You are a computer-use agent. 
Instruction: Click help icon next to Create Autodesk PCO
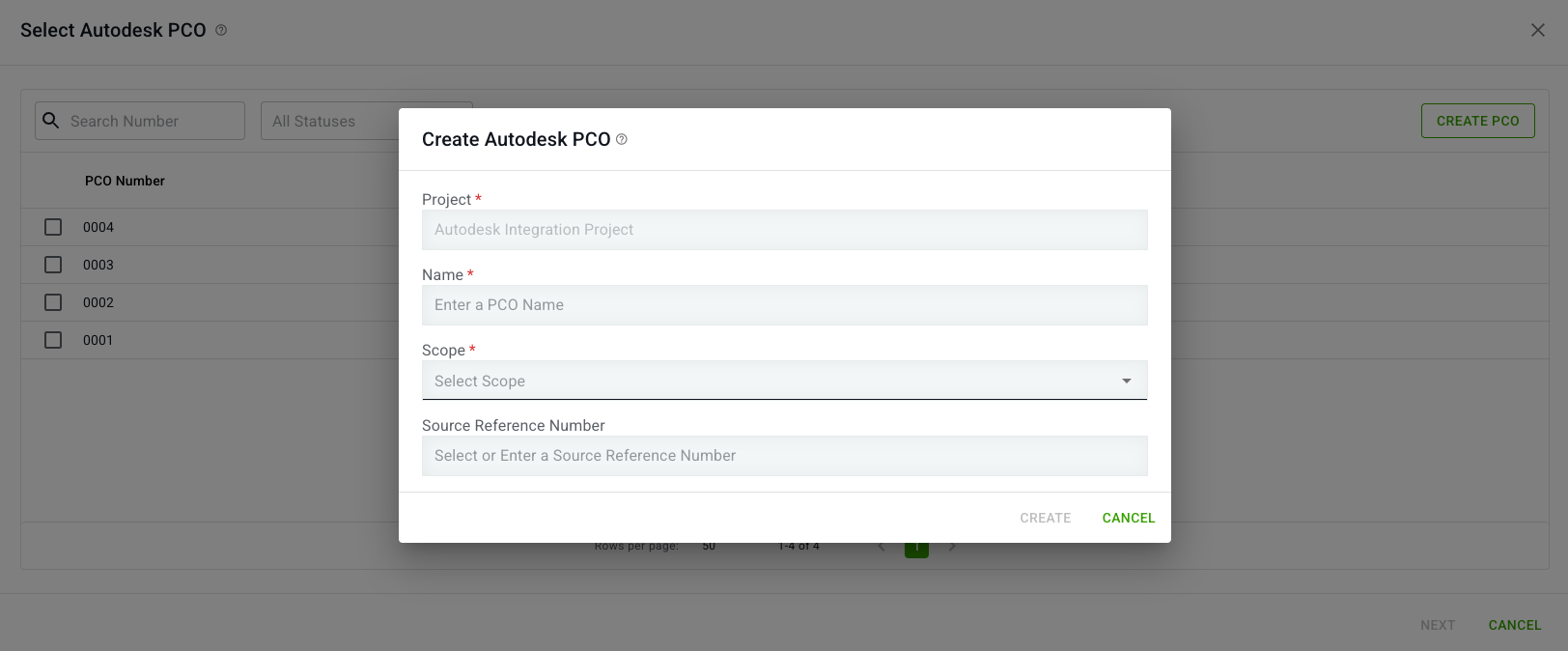click(622, 139)
